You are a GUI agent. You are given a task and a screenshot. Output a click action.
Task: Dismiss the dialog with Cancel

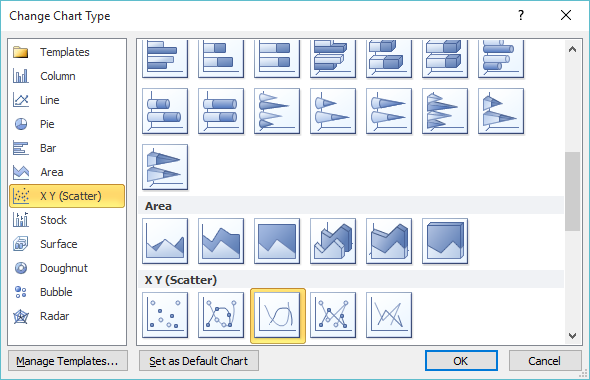(544, 361)
